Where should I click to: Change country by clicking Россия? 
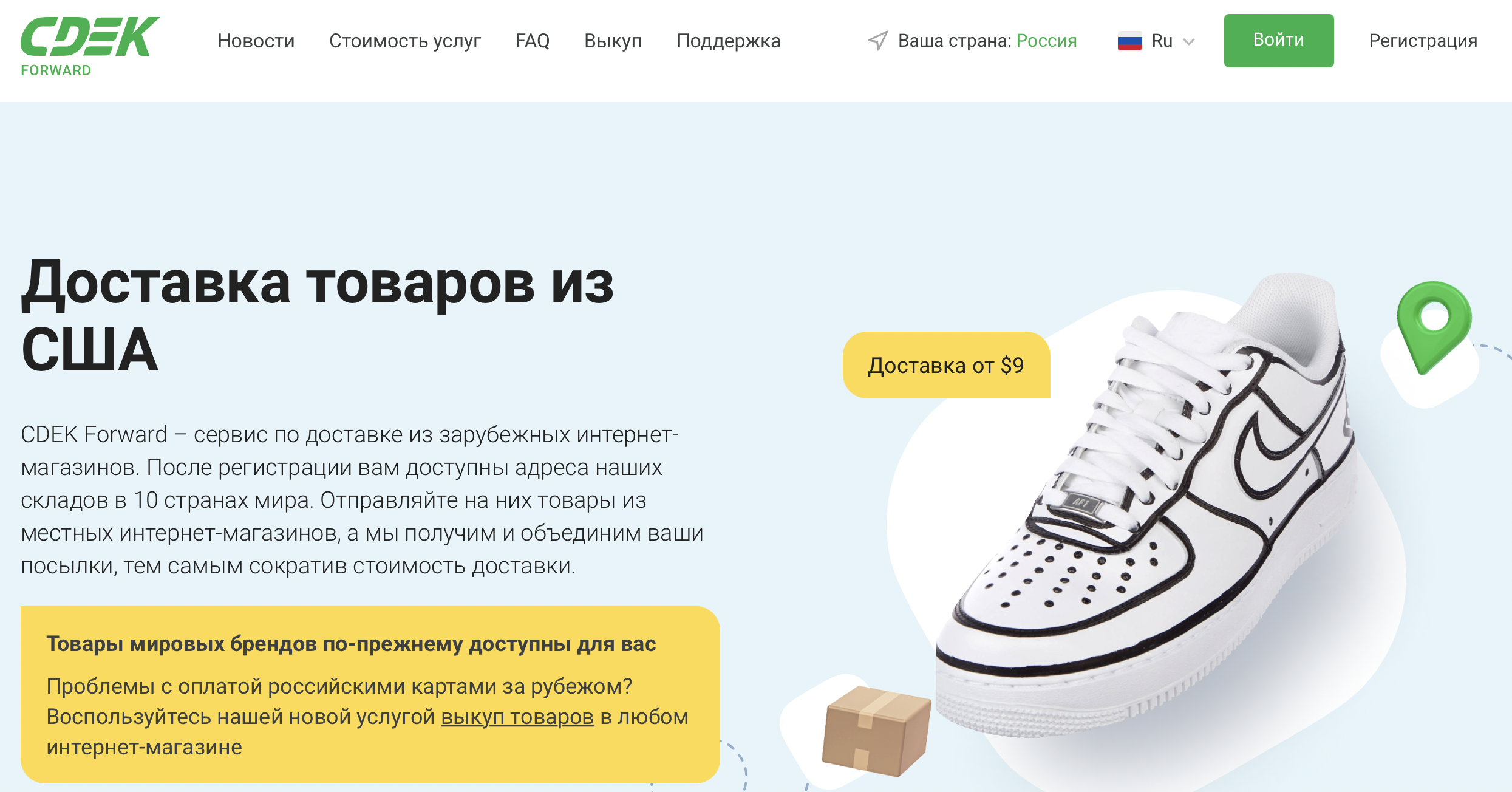(1046, 41)
